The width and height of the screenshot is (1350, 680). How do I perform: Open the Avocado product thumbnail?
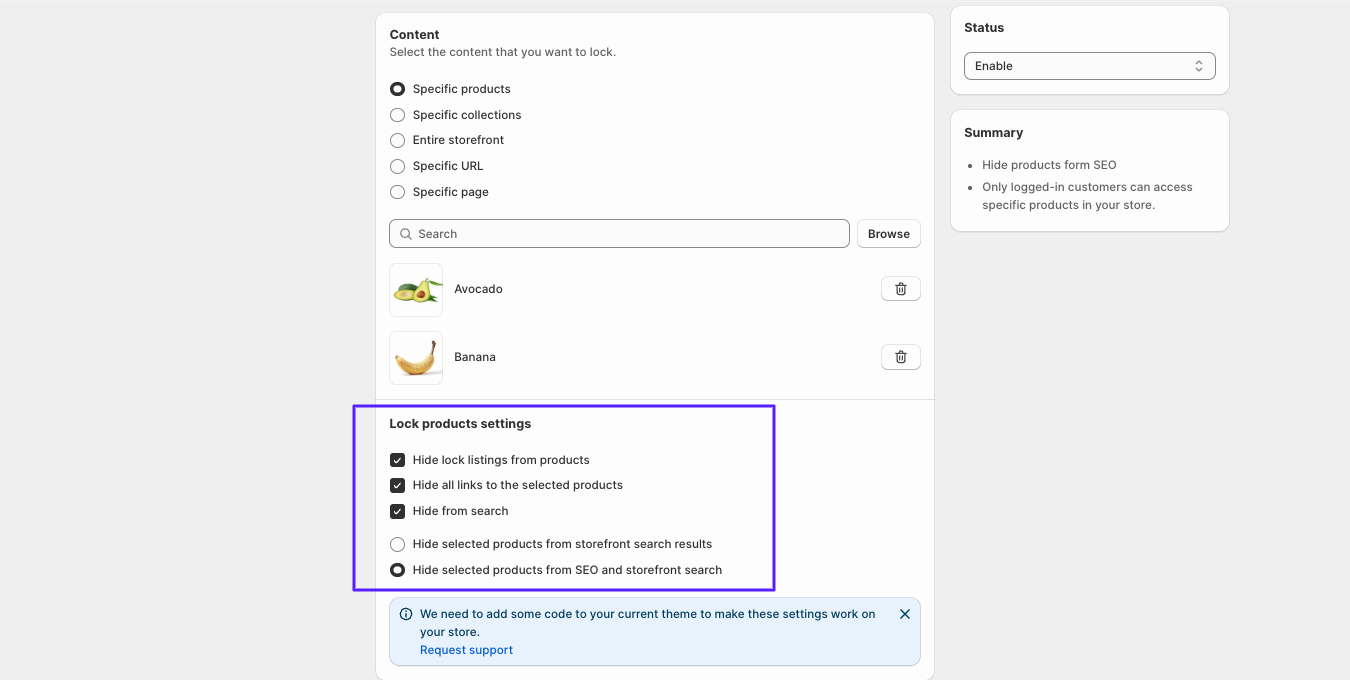416,290
